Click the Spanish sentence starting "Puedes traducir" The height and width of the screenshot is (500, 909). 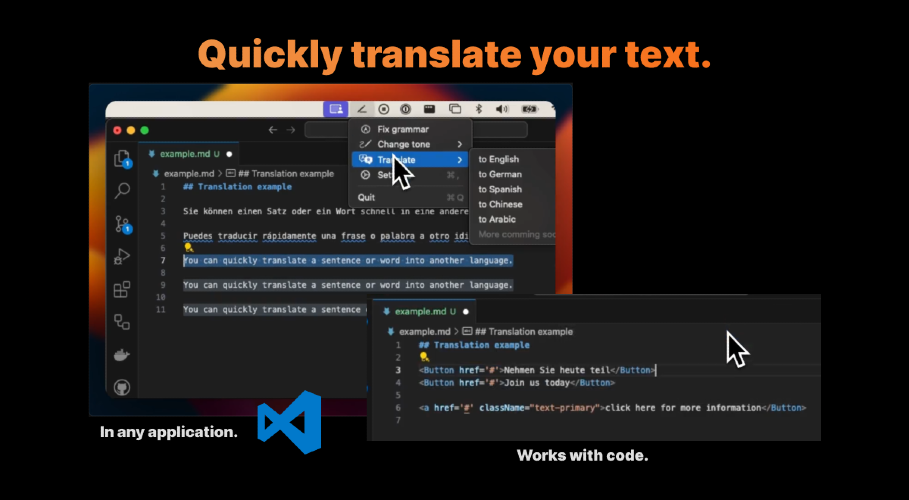(x=325, y=236)
